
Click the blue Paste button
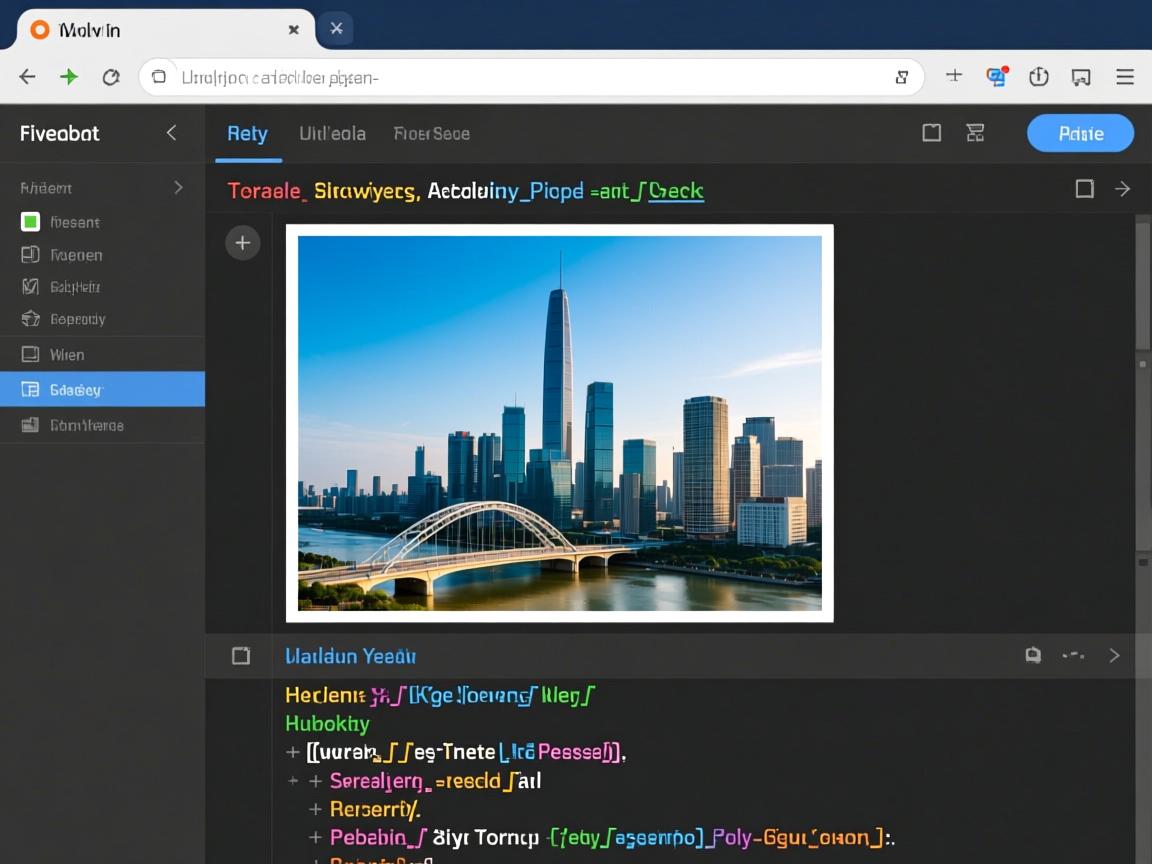click(x=1080, y=133)
